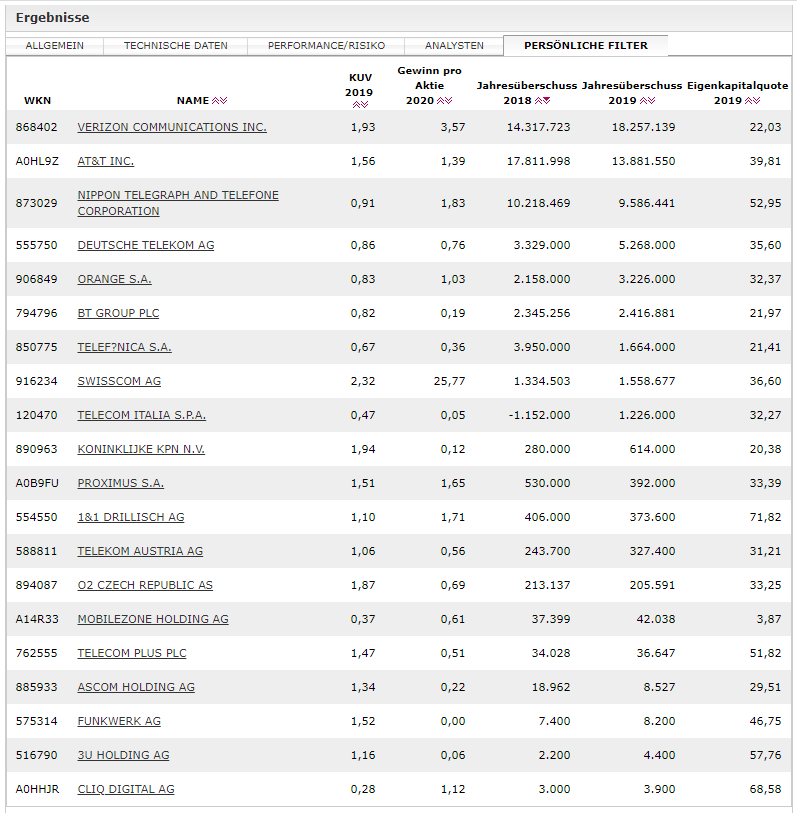Screen dimensions: 797x813
Task: Click the sort arrows next to NAME
Action: [220, 101]
